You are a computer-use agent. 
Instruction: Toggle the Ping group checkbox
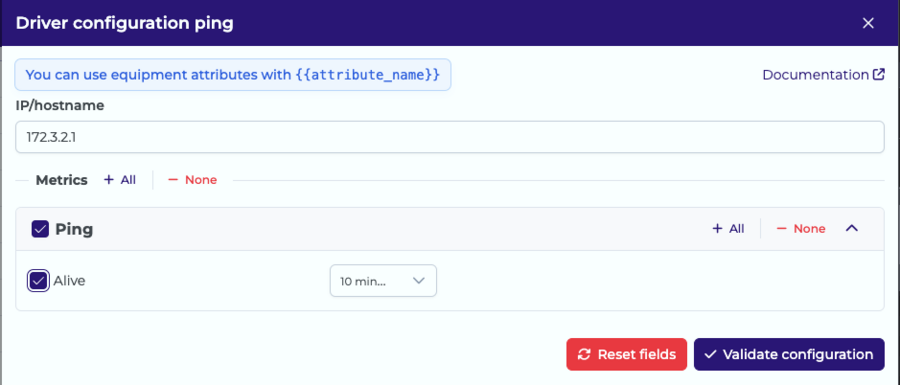40,230
